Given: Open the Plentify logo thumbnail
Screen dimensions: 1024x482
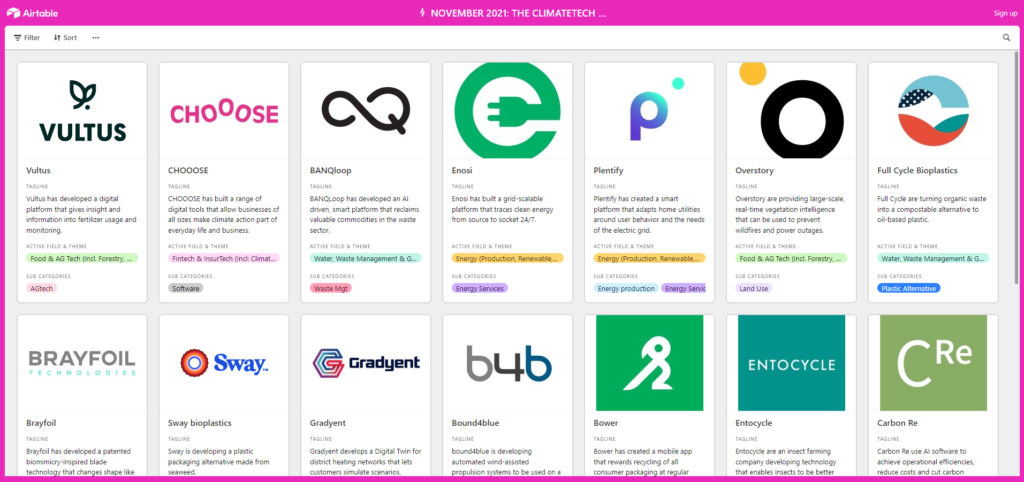Looking at the screenshot, I should (x=649, y=110).
